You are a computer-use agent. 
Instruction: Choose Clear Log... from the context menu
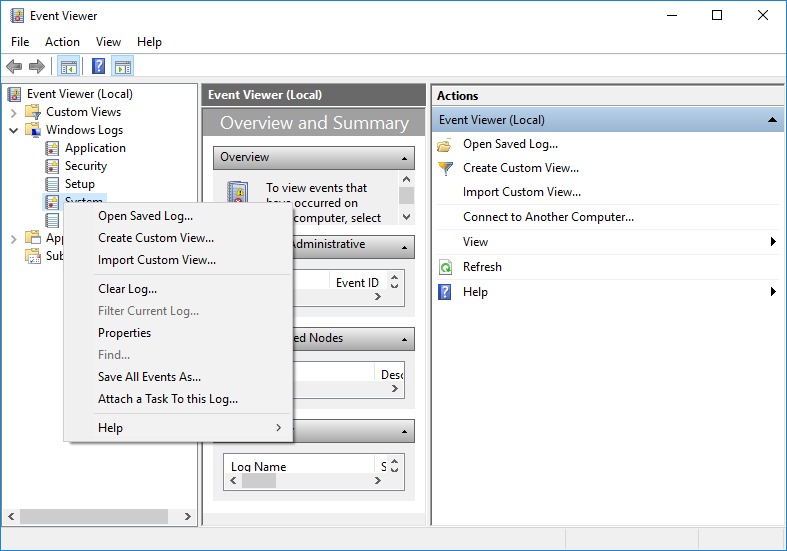pyautogui.click(x=127, y=289)
